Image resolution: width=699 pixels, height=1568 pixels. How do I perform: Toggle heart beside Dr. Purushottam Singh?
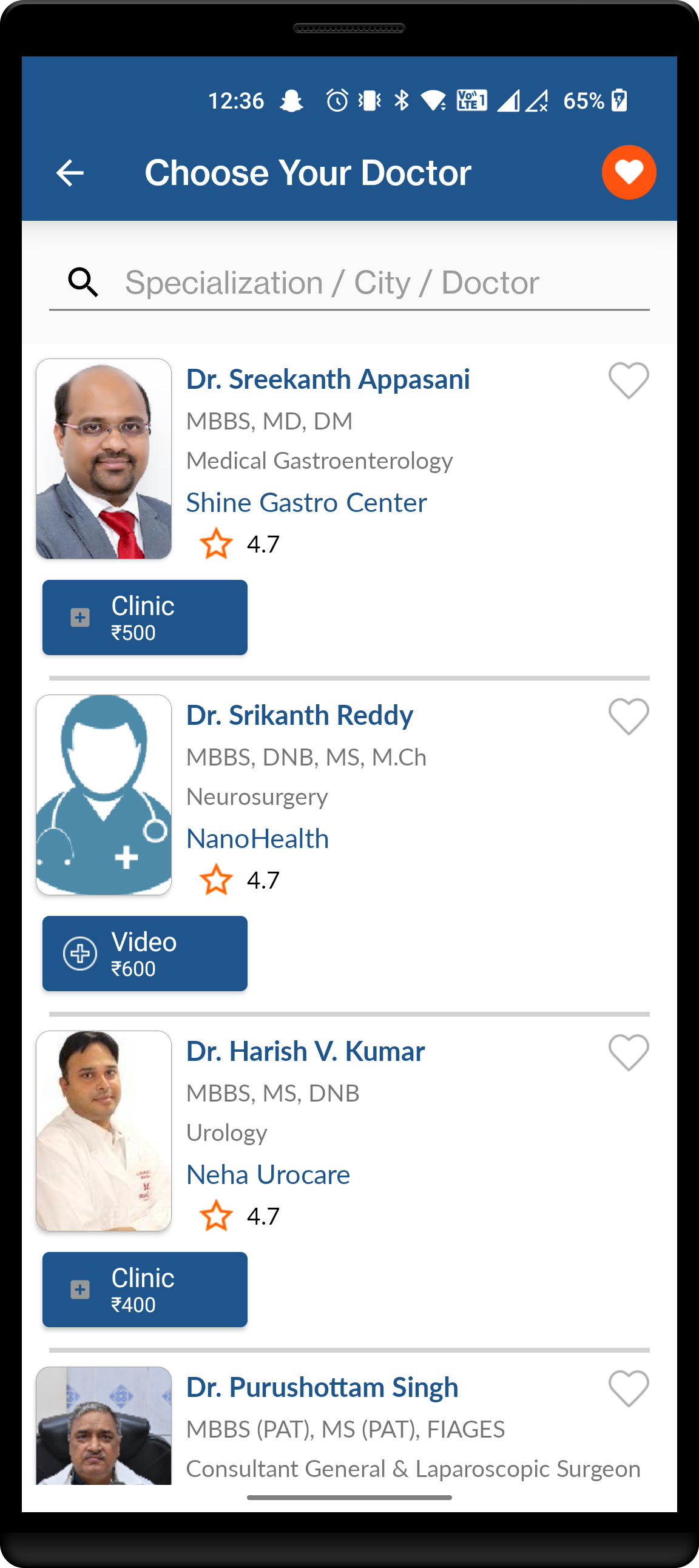tap(629, 1388)
